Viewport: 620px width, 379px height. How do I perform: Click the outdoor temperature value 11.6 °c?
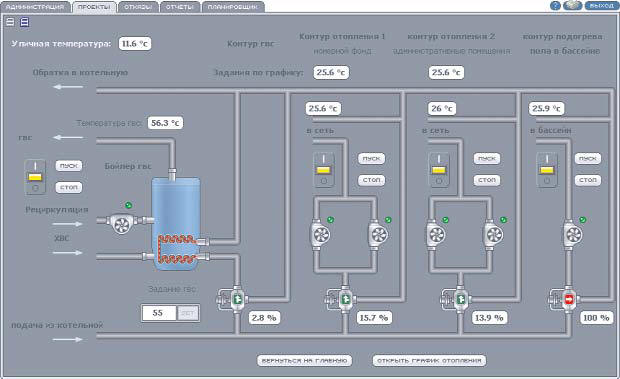click(x=135, y=43)
